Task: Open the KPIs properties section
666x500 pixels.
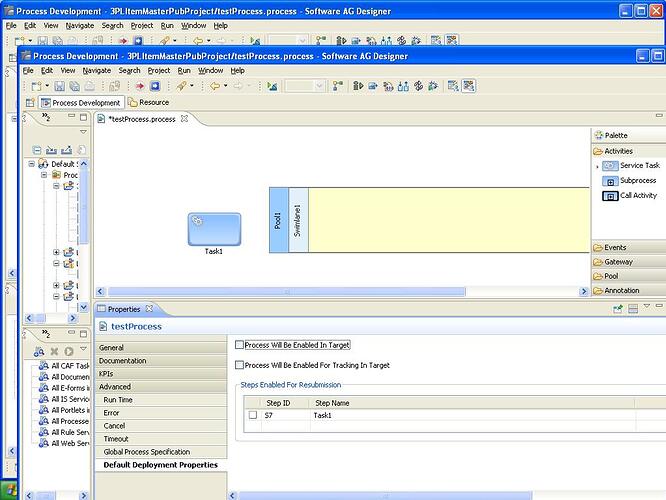Action: pyautogui.click(x=161, y=374)
